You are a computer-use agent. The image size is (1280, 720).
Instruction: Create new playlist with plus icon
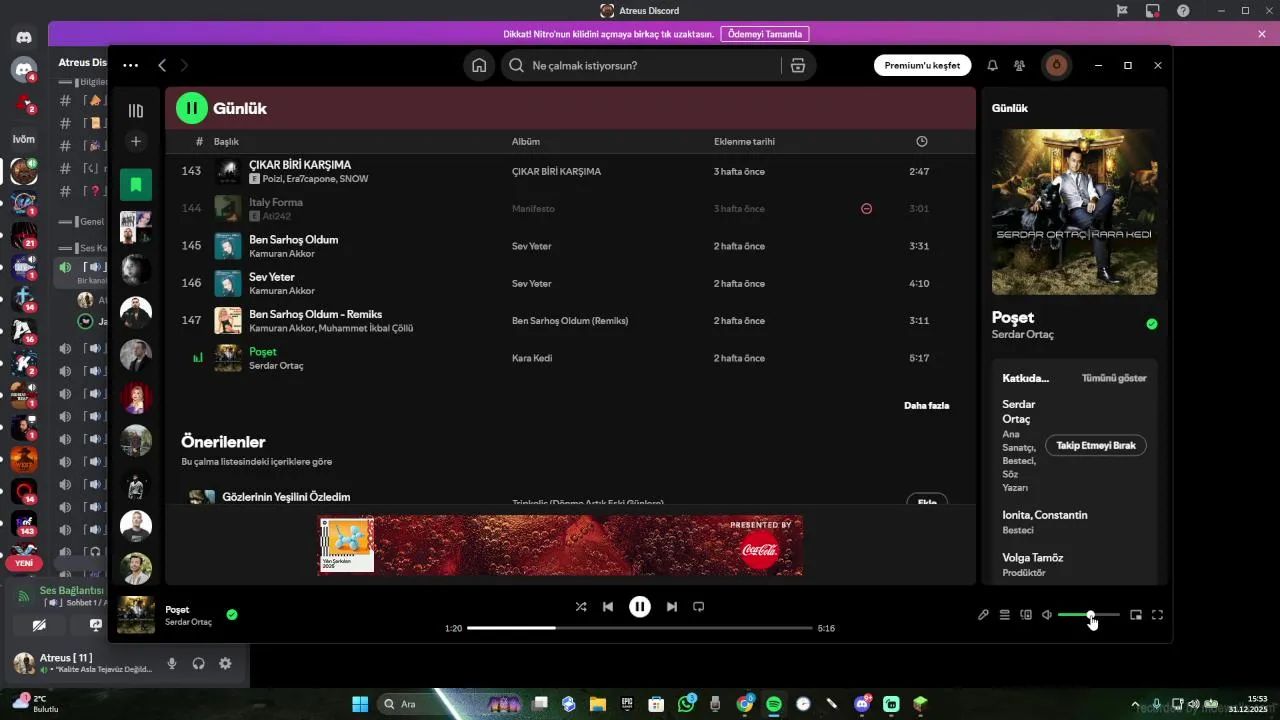(136, 141)
